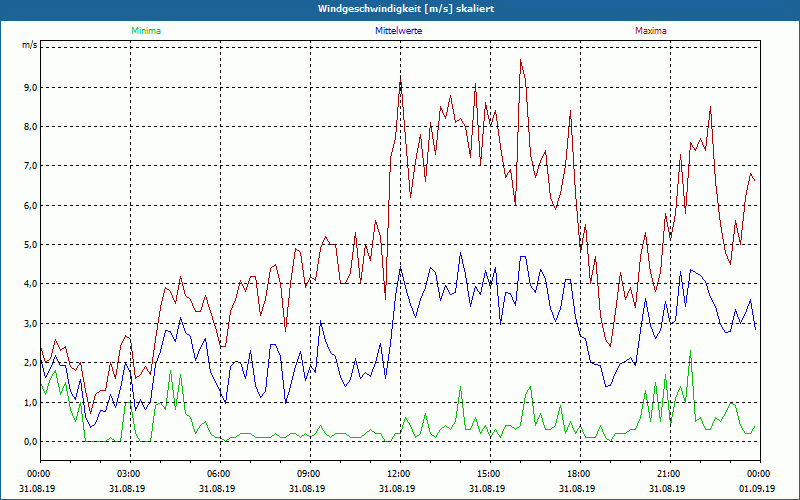Click the 3,0 y-axis label
Image resolution: width=800 pixels, height=500 pixels.
pyautogui.click(x=31, y=323)
